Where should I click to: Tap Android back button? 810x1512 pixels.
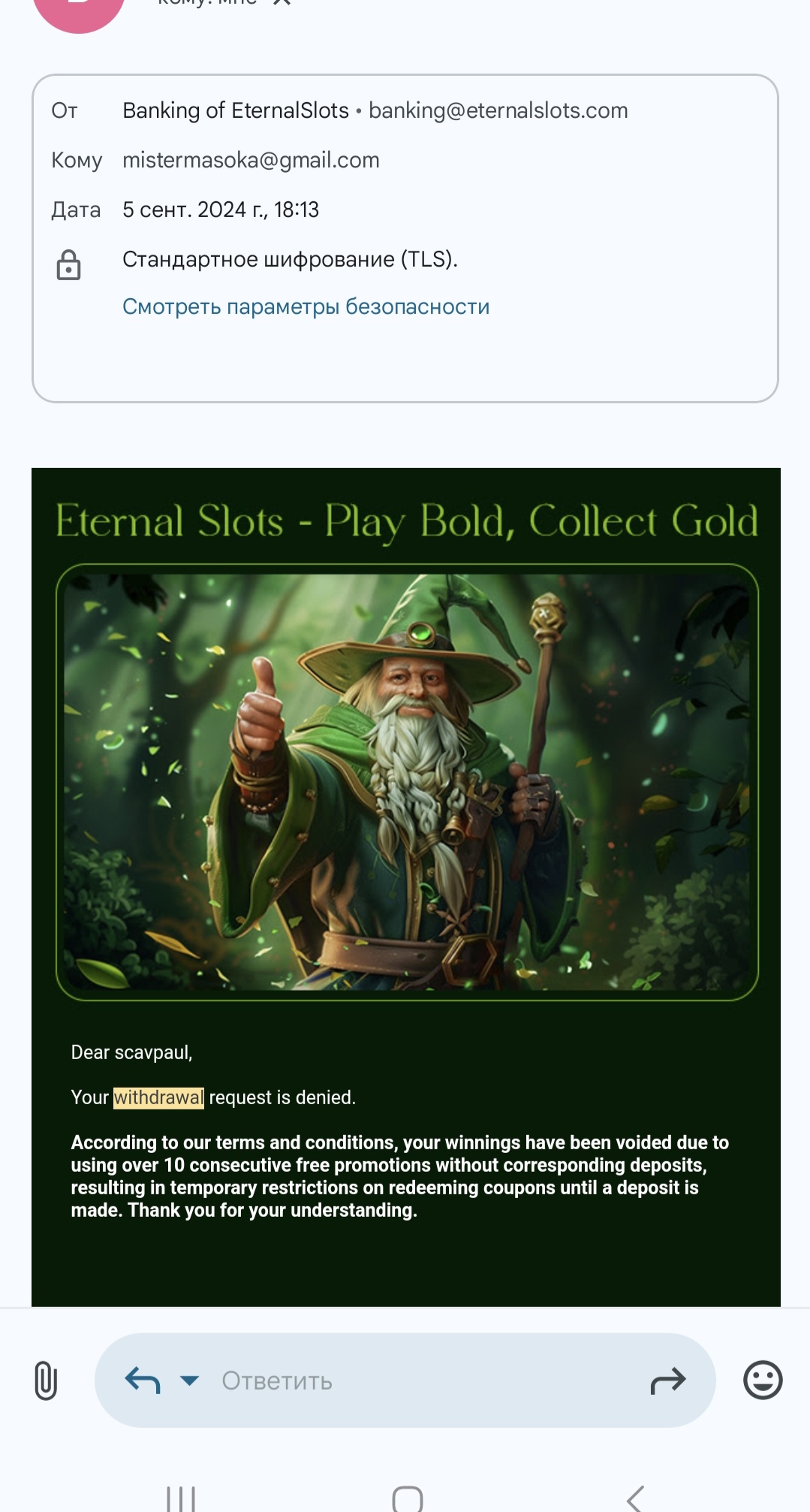635,1498
